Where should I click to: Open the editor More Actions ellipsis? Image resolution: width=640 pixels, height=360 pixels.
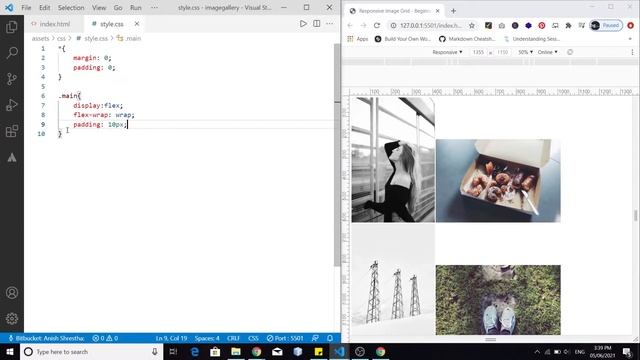(x=329, y=24)
